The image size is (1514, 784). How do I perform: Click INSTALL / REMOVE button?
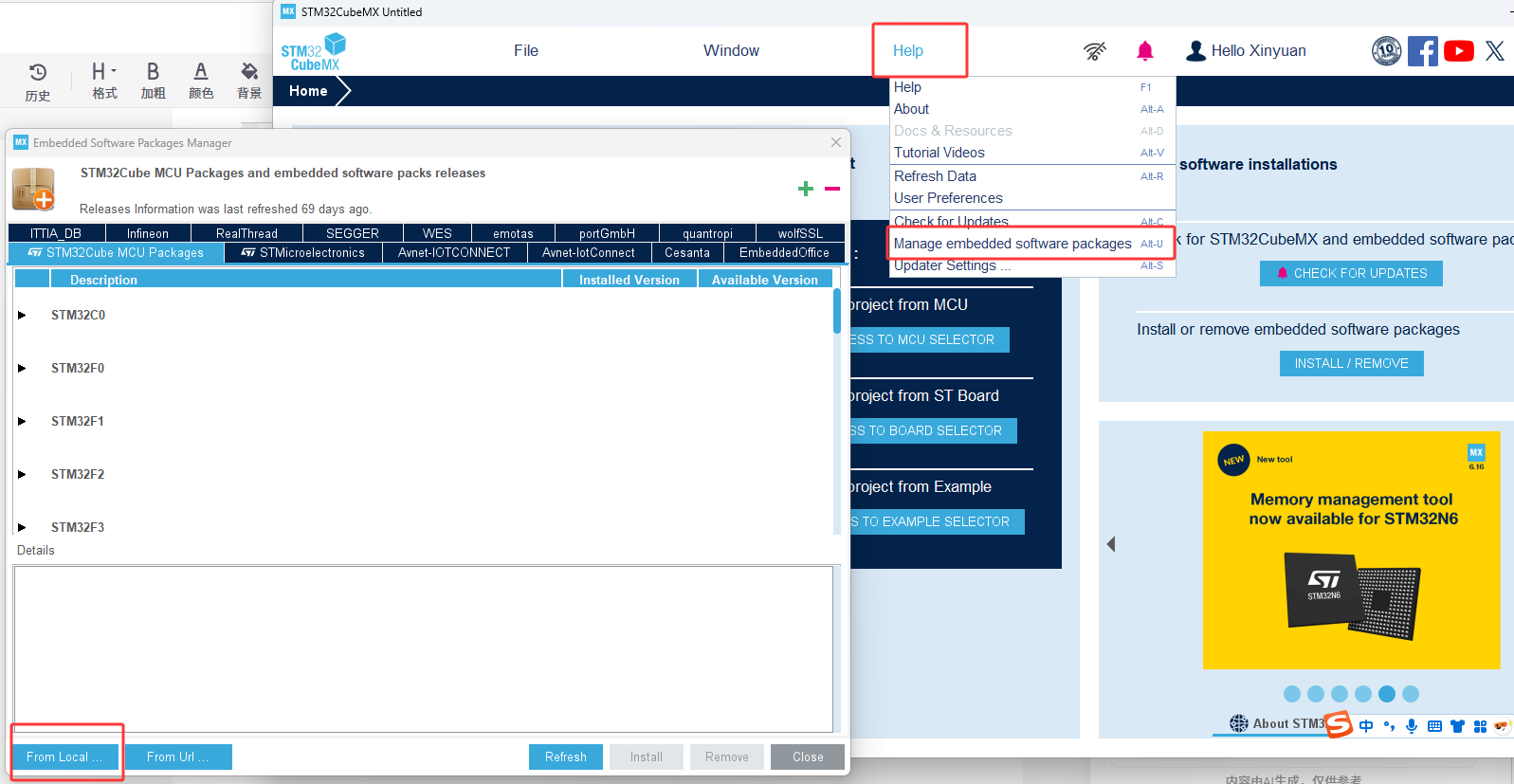(1352, 363)
